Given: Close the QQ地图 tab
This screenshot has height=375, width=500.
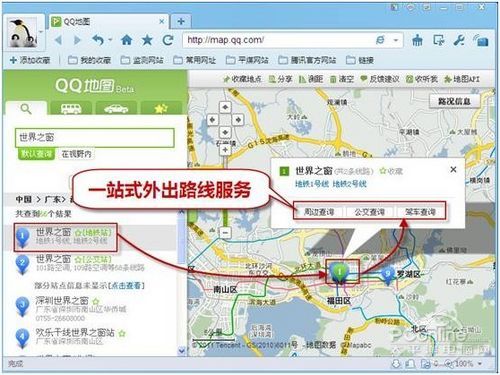Looking at the screenshot, I should click(162, 22).
